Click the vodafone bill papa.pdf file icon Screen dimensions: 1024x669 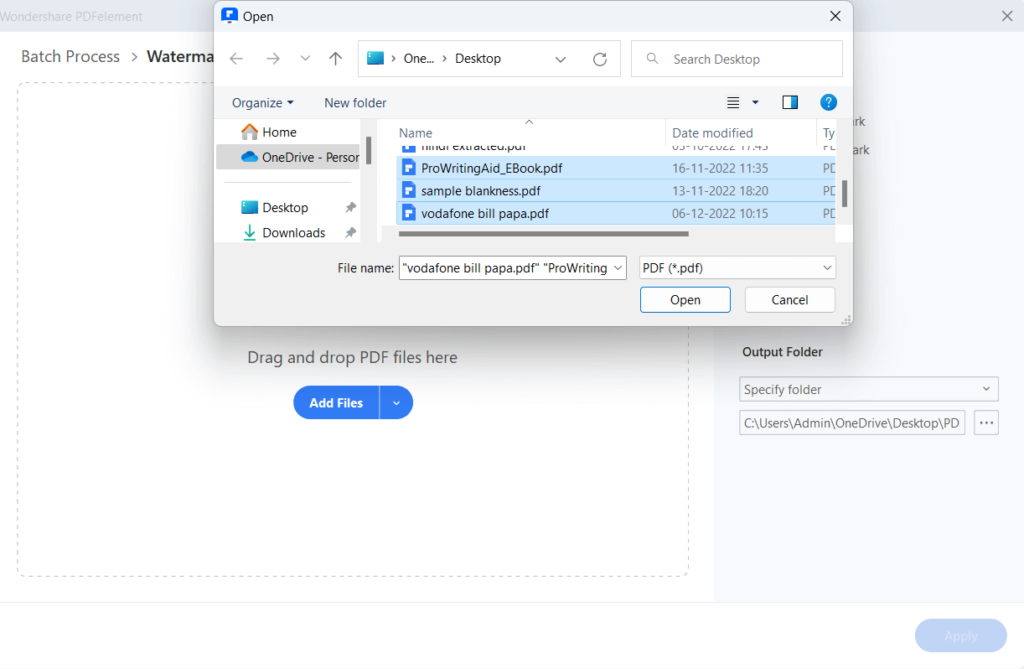tap(409, 214)
